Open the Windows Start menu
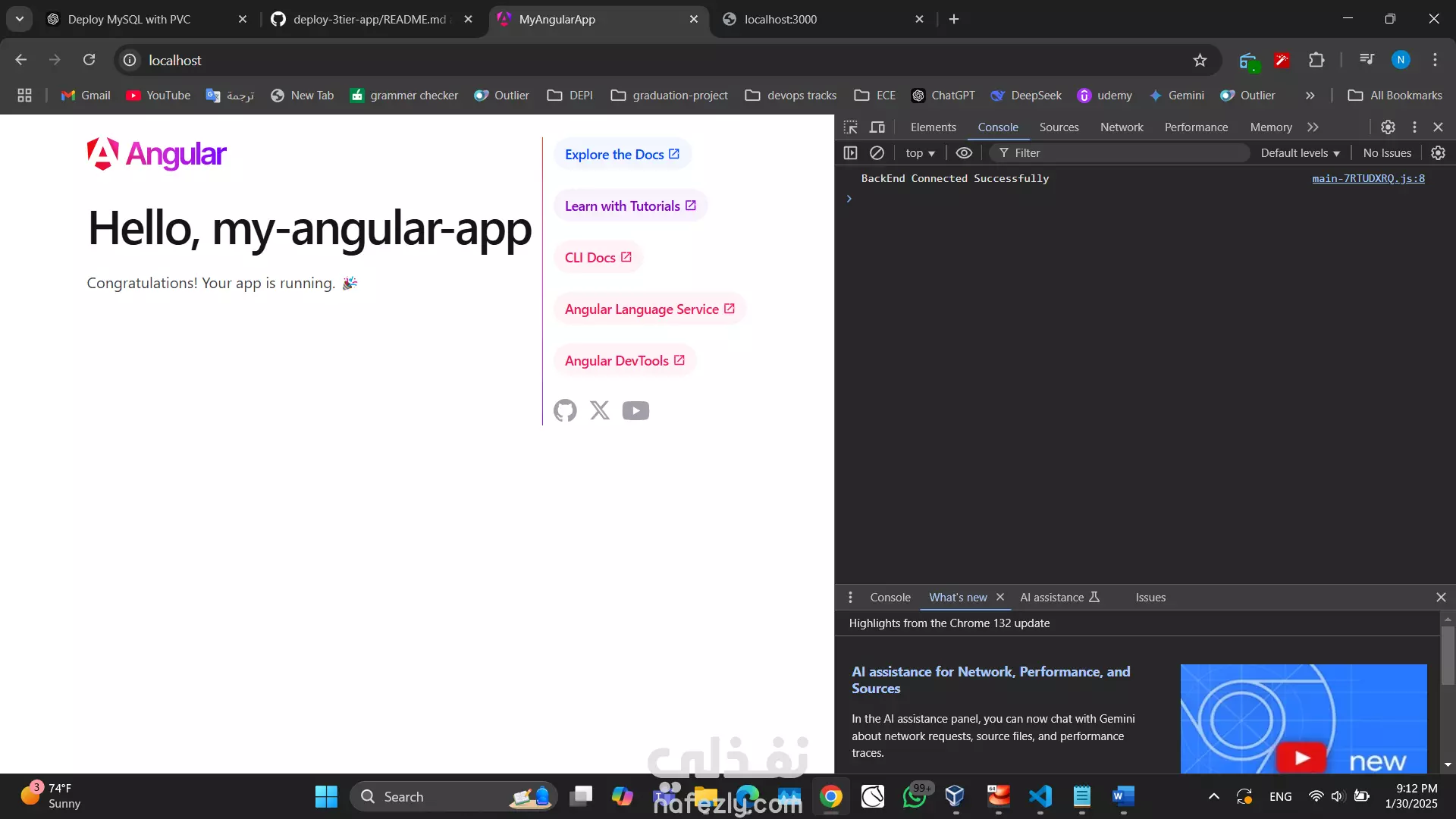Image resolution: width=1456 pixels, height=819 pixels. click(326, 796)
